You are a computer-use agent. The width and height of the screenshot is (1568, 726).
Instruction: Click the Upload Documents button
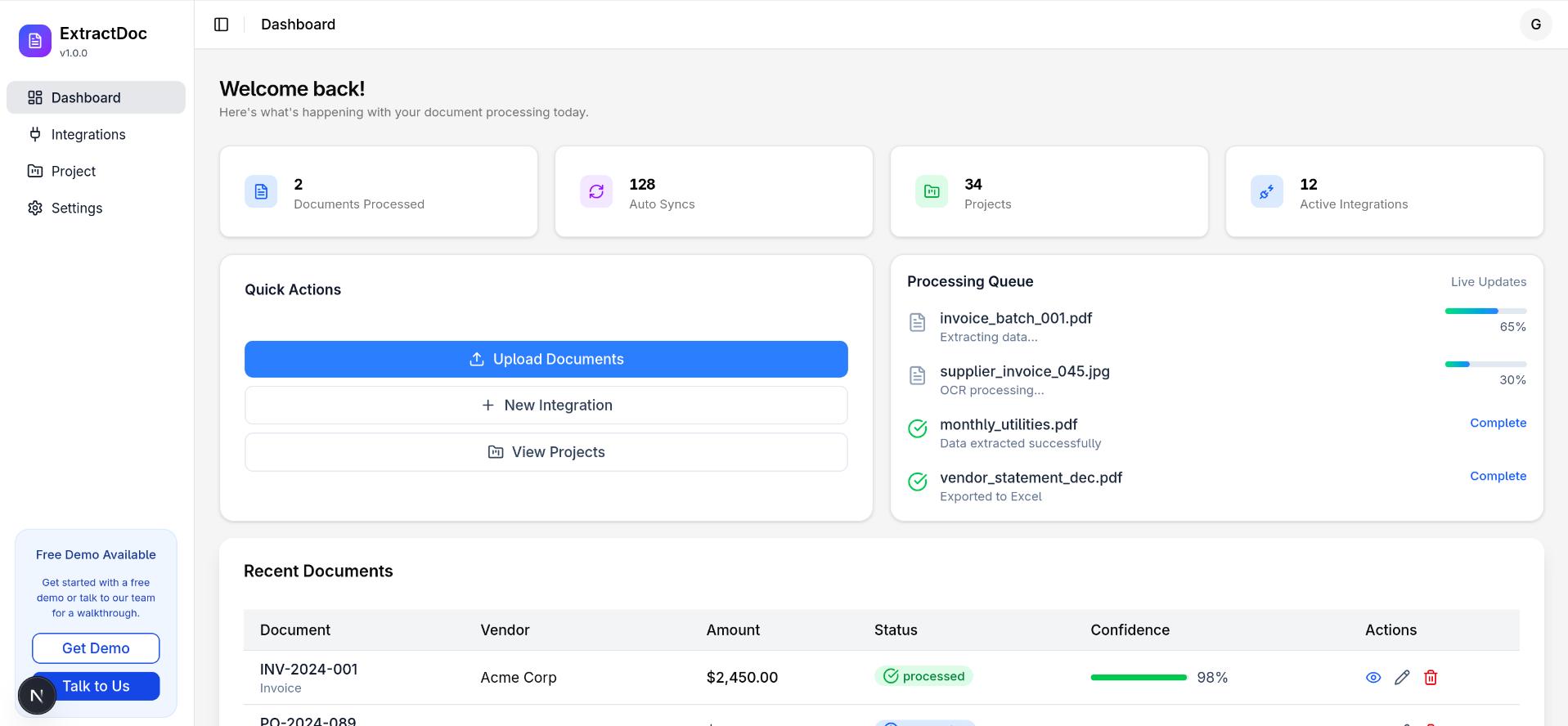(x=546, y=359)
